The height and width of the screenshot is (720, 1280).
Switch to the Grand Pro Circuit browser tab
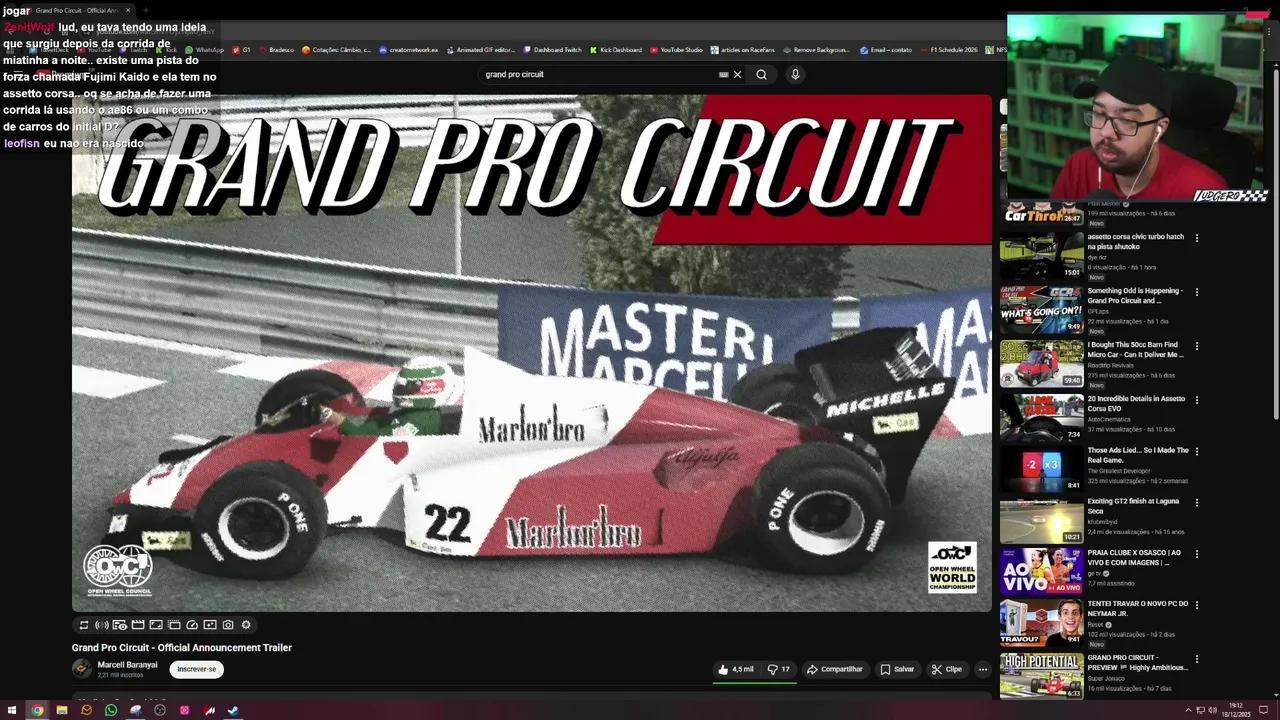pos(78,10)
